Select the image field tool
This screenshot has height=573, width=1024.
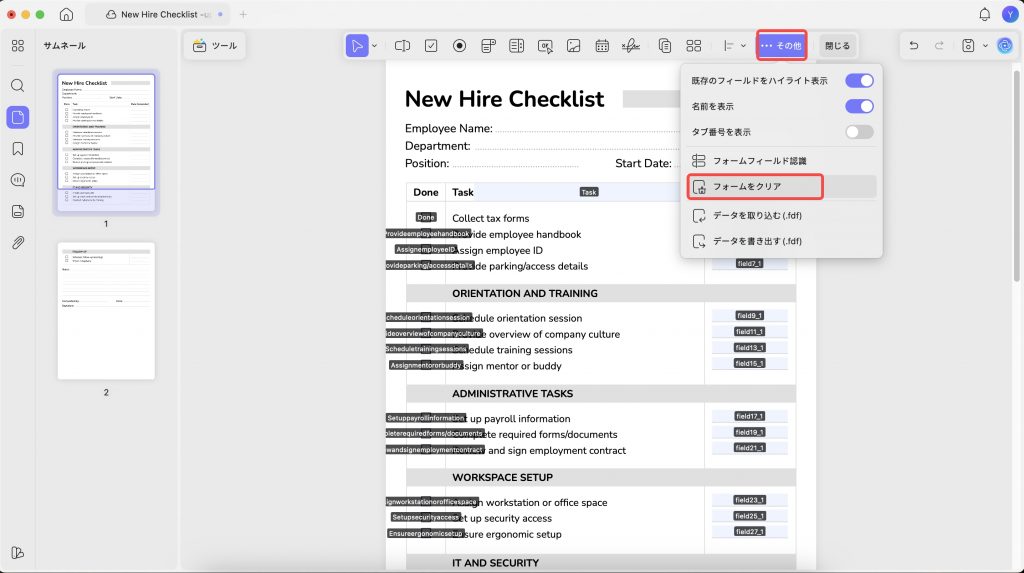pos(573,46)
